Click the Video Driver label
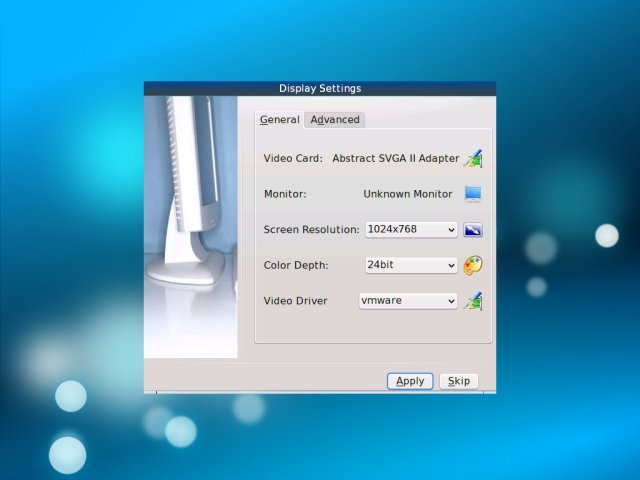 (x=295, y=301)
